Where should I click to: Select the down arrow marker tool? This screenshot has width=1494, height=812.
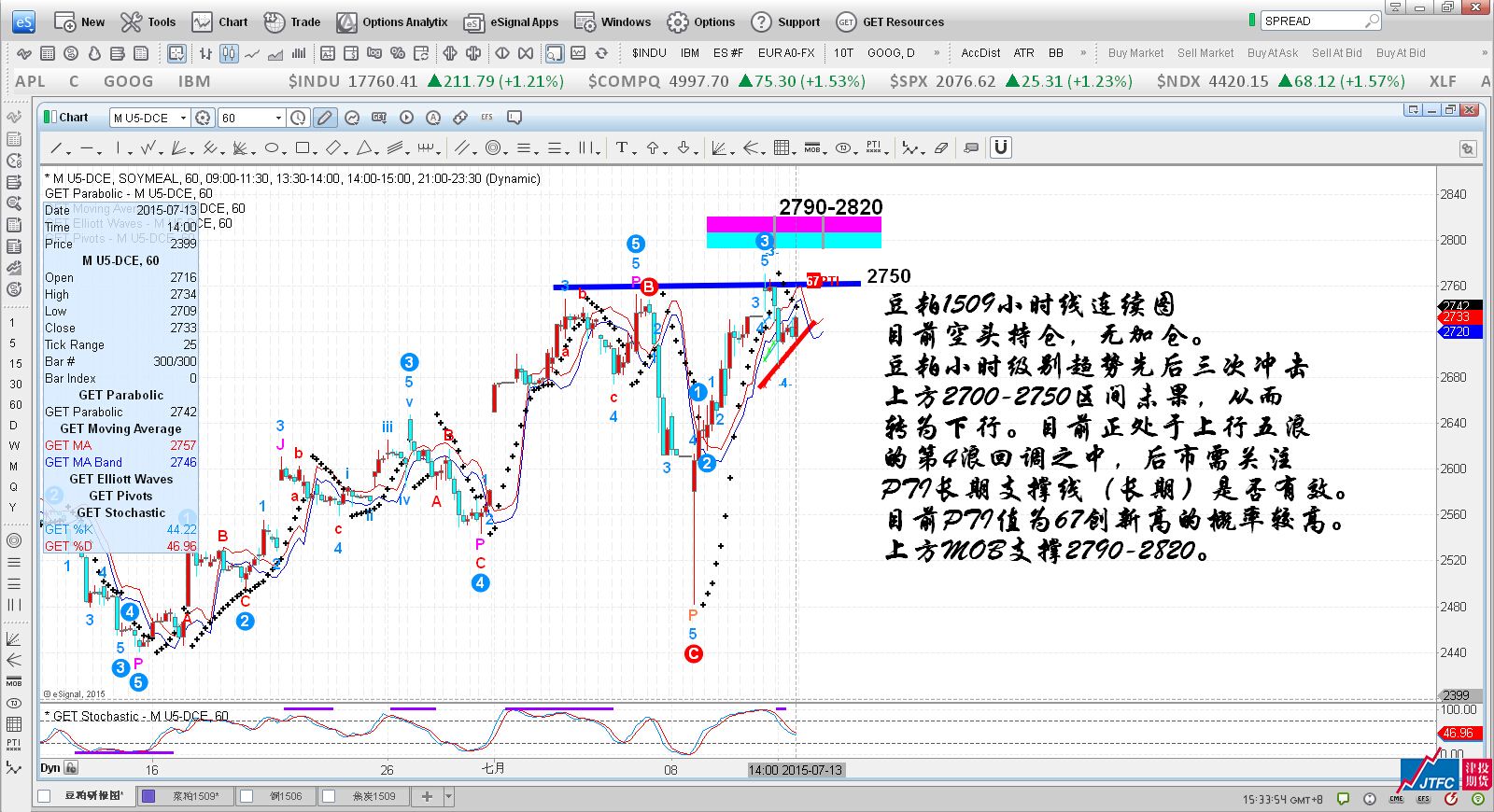[684, 148]
